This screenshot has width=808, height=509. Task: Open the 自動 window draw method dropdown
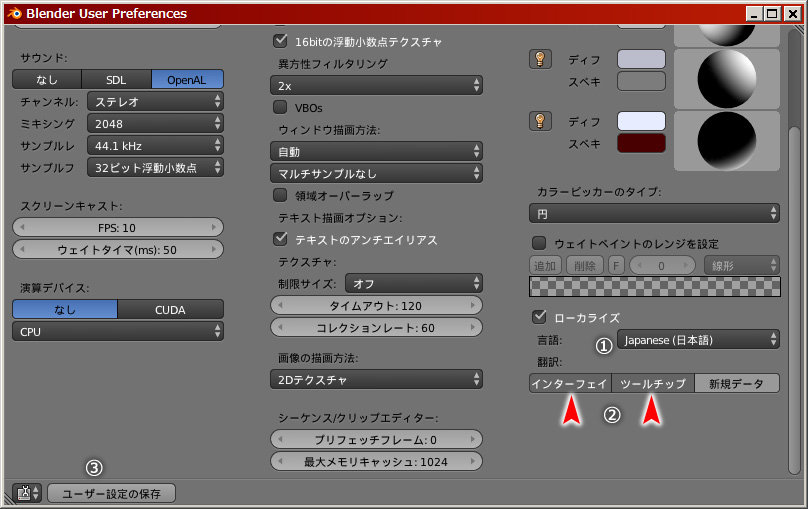click(376, 151)
